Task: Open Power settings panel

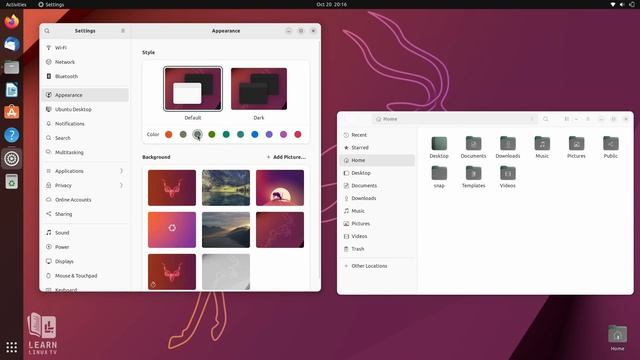Action: point(85,247)
